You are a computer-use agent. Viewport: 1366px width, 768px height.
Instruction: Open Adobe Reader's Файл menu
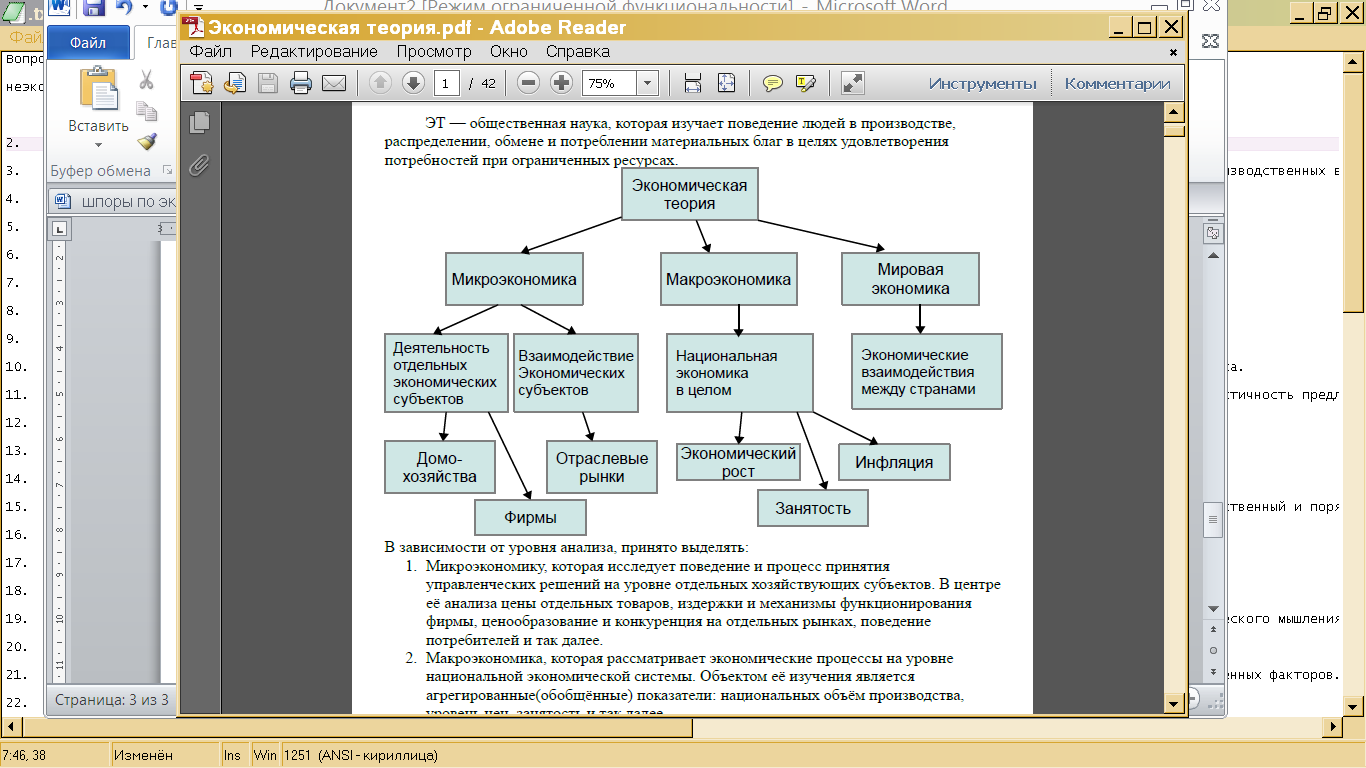coord(210,51)
